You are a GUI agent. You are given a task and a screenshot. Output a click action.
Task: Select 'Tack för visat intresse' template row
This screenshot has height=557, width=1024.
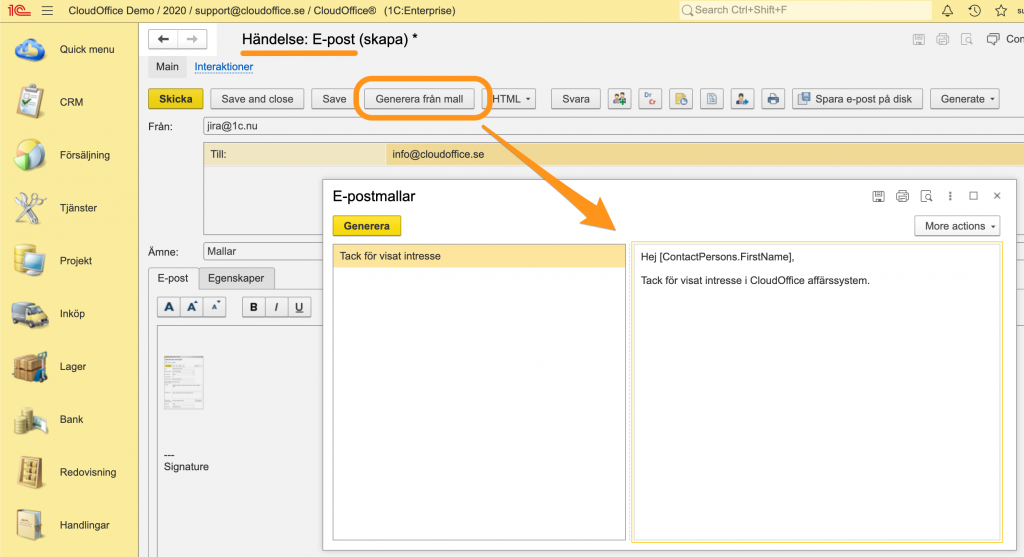point(479,256)
